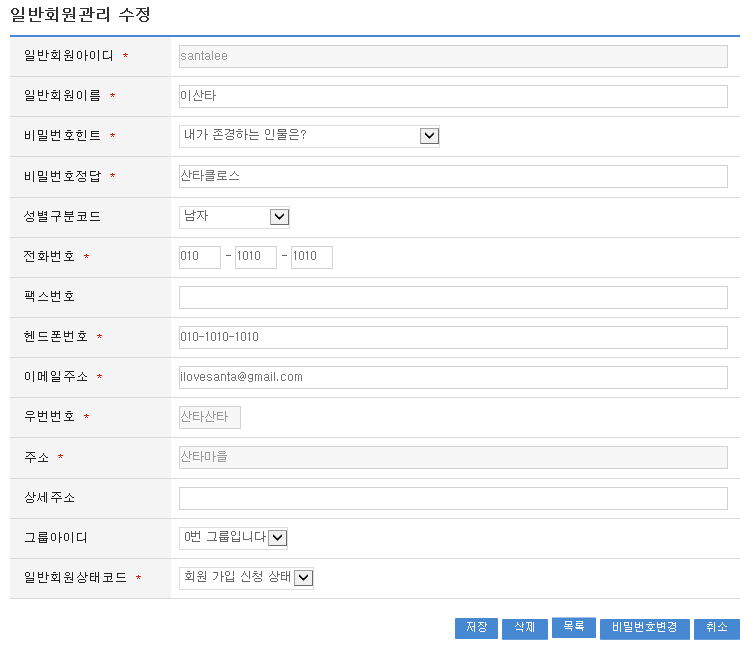Open the 비밀번호힌트 dropdown
The height and width of the screenshot is (652, 756).
coord(309,136)
